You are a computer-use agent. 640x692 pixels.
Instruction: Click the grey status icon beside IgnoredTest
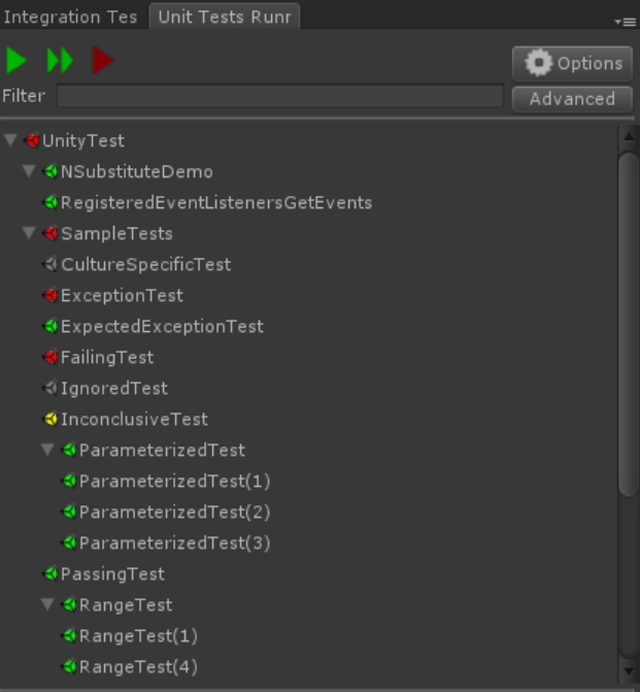50,389
